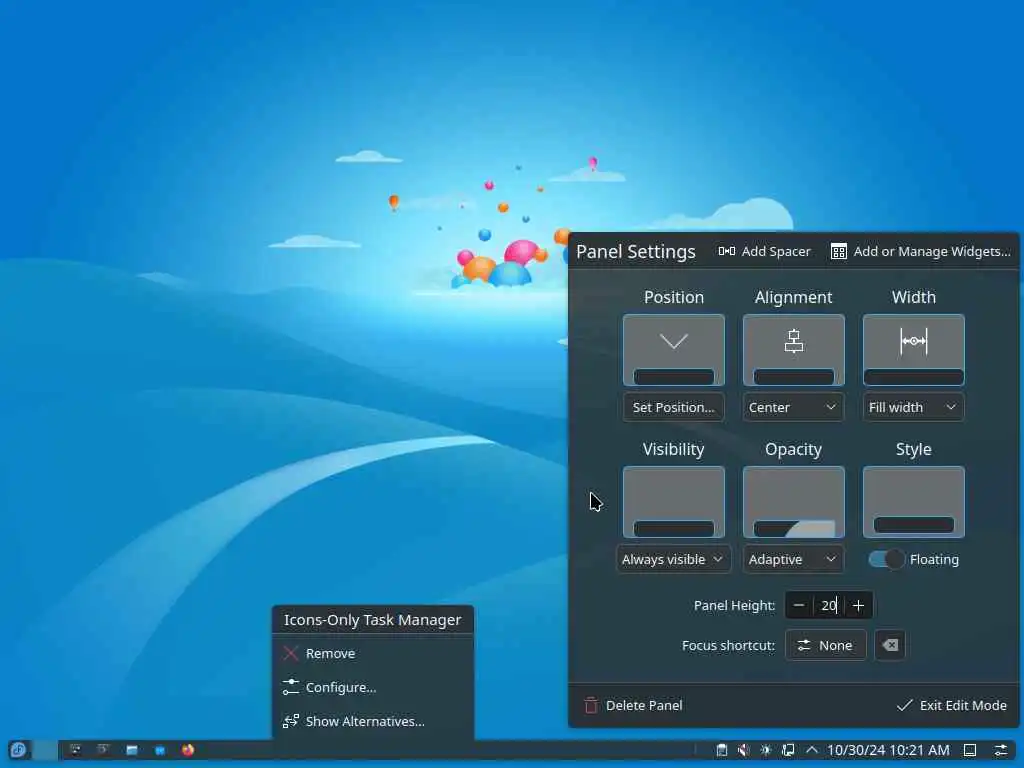Select the Remove label in the widget menu

pos(330,653)
